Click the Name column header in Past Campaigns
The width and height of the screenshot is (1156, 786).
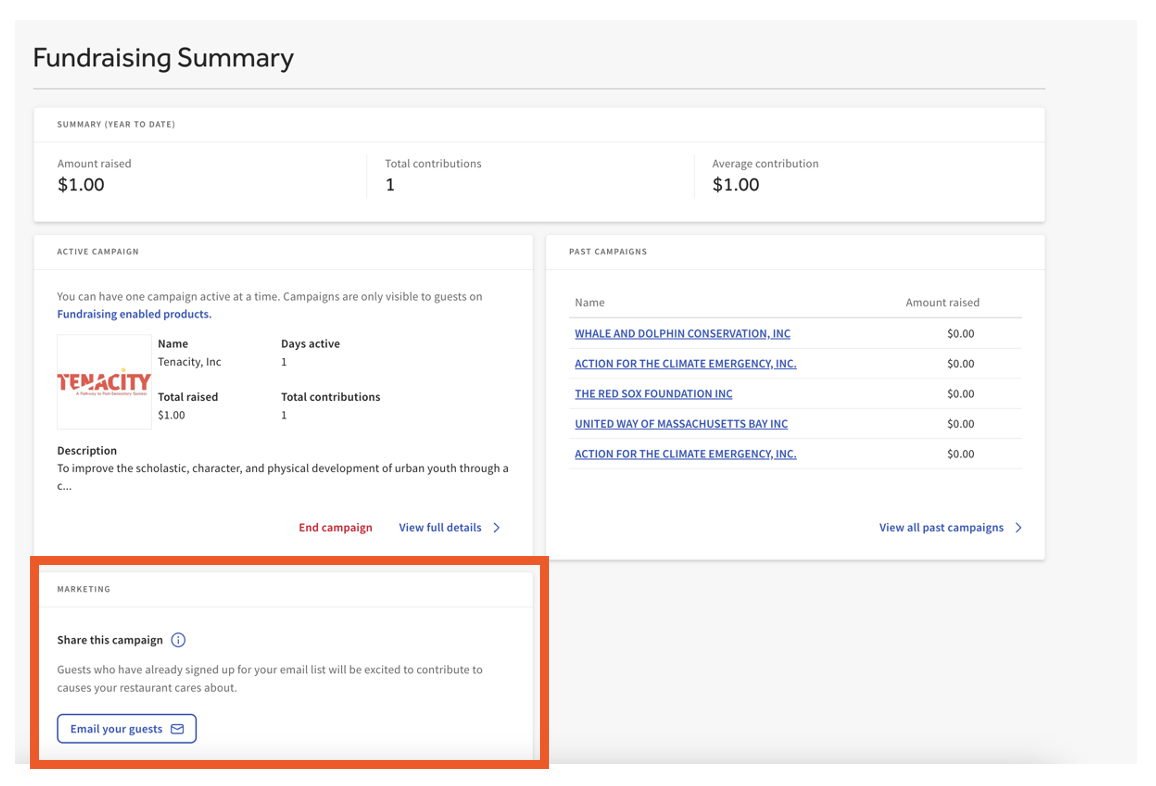(x=590, y=303)
